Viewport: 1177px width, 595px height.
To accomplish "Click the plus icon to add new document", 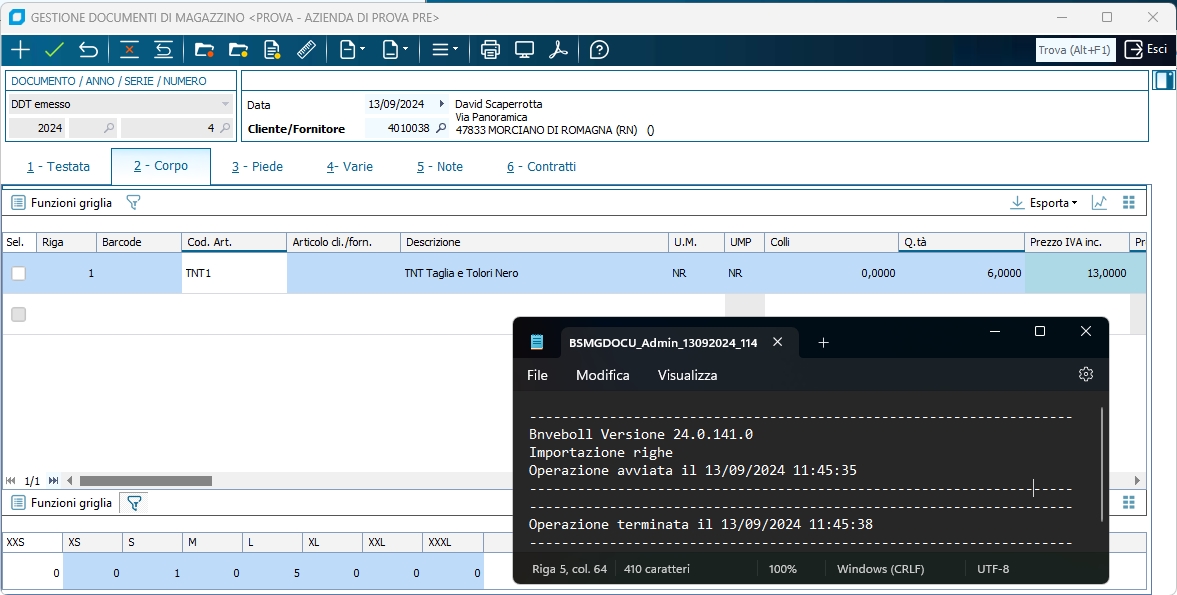I will point(20,50).
